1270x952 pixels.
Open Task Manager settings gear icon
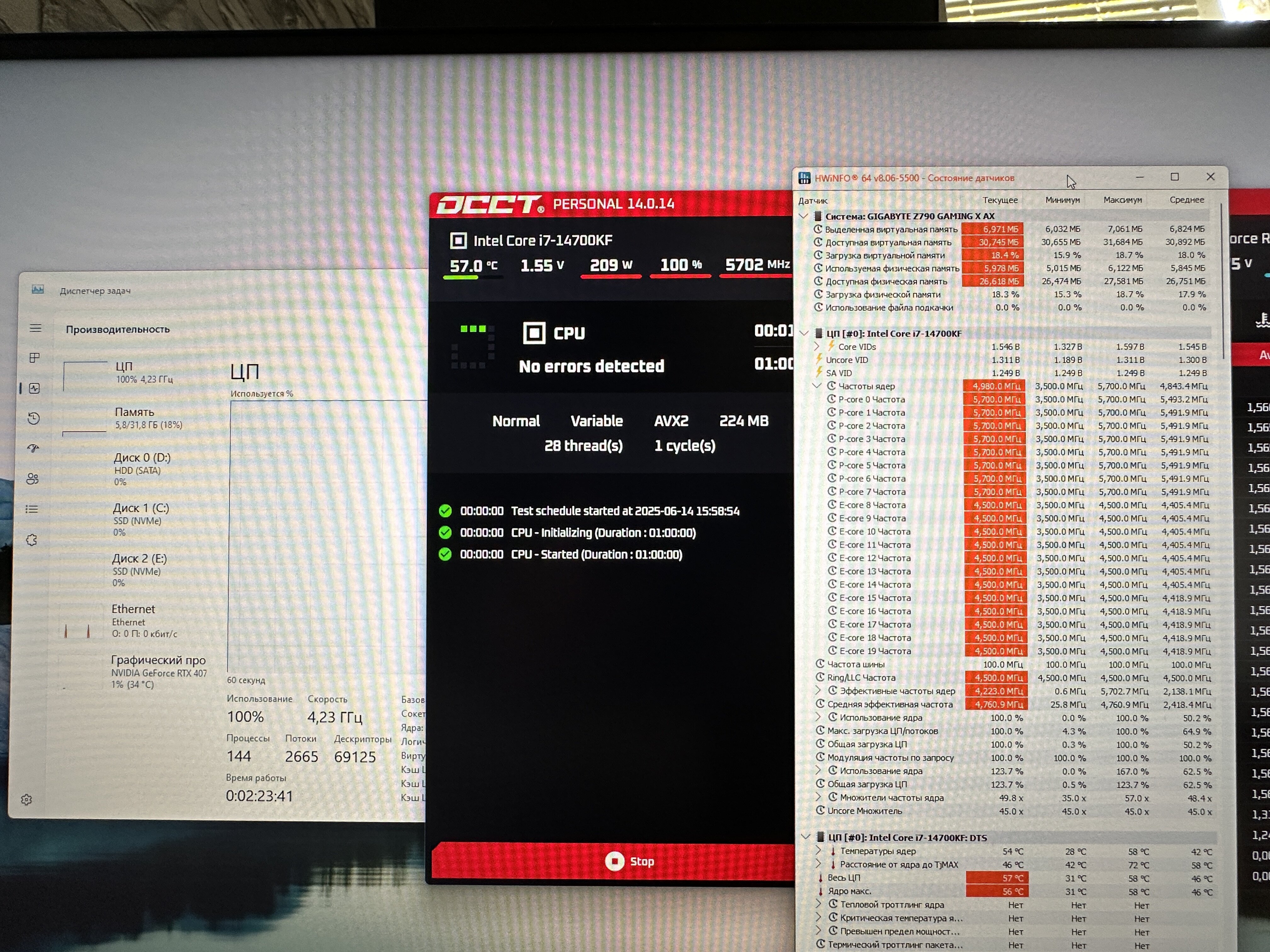pos(26,799)
